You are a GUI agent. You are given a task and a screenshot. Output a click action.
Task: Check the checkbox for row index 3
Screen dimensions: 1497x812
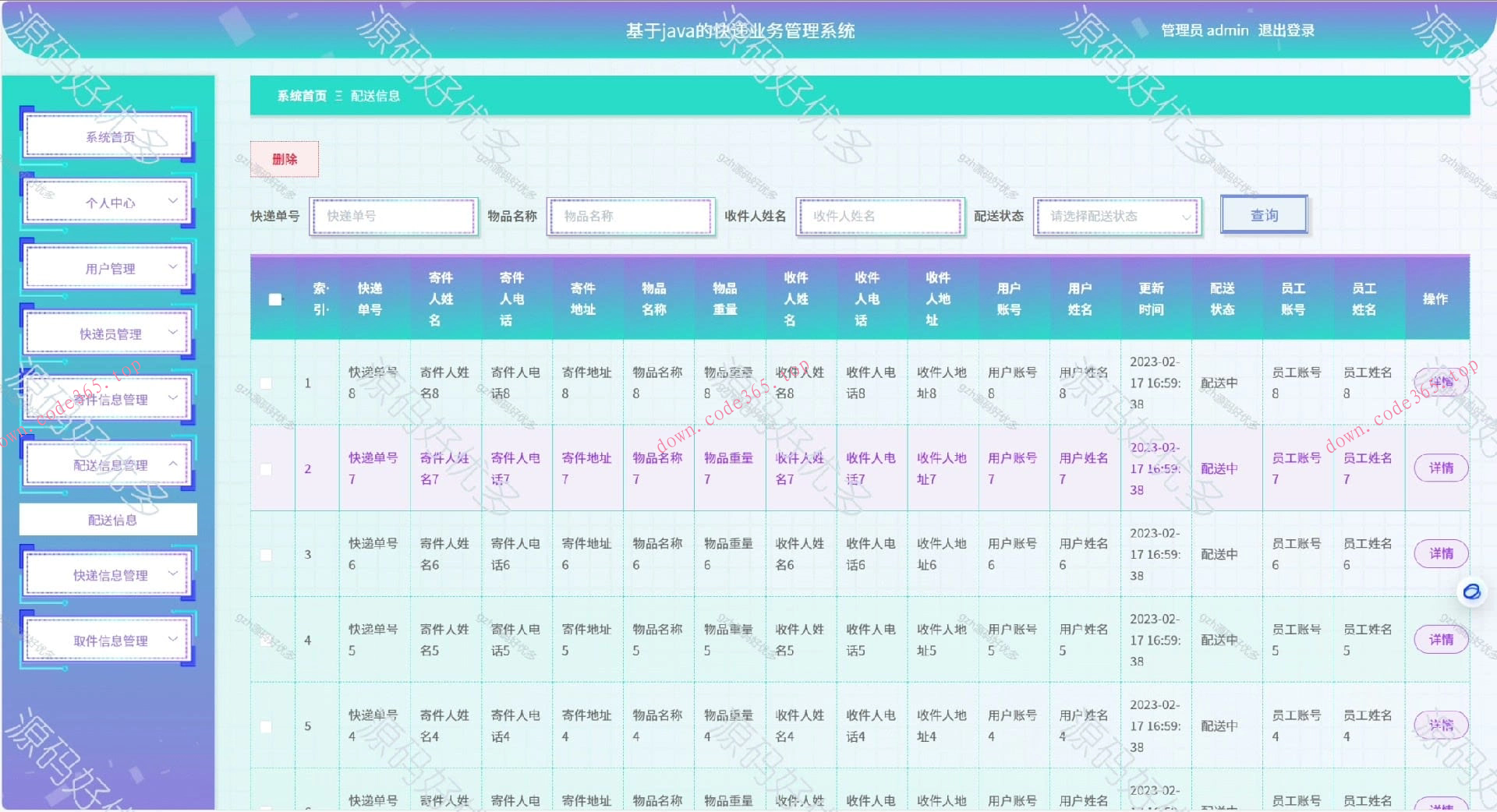point(266,555)
